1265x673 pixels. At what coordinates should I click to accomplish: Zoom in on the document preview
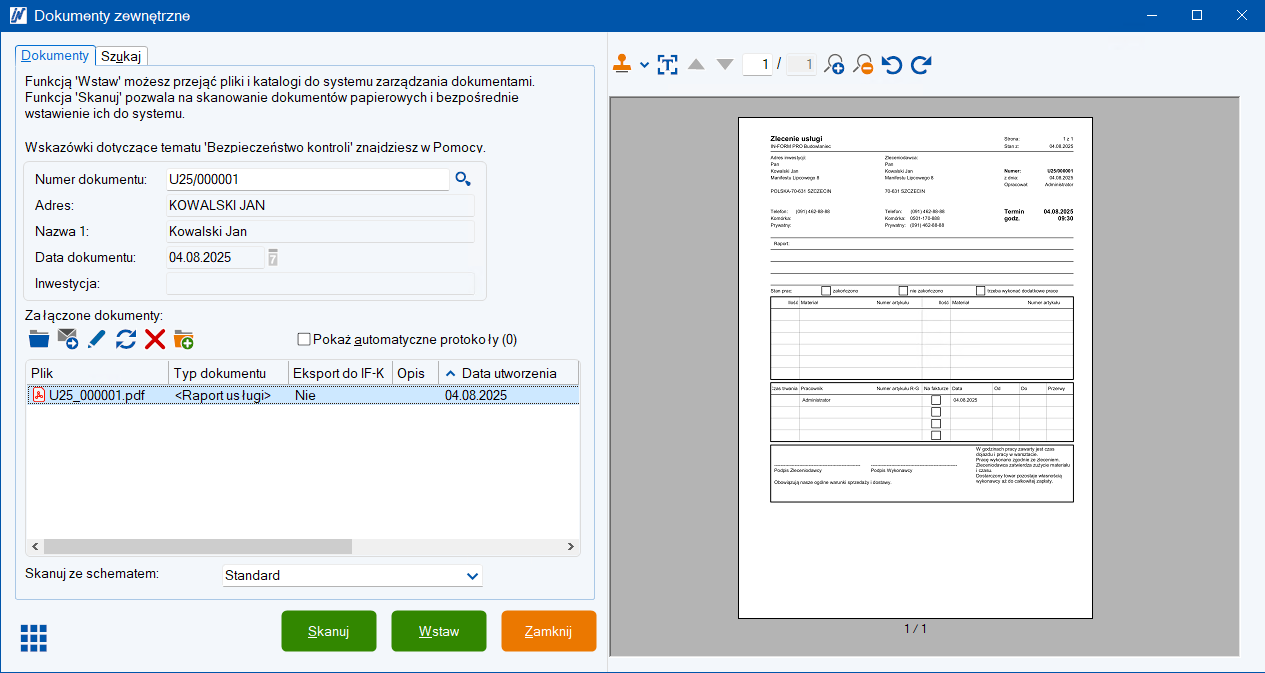pos(834,65)
